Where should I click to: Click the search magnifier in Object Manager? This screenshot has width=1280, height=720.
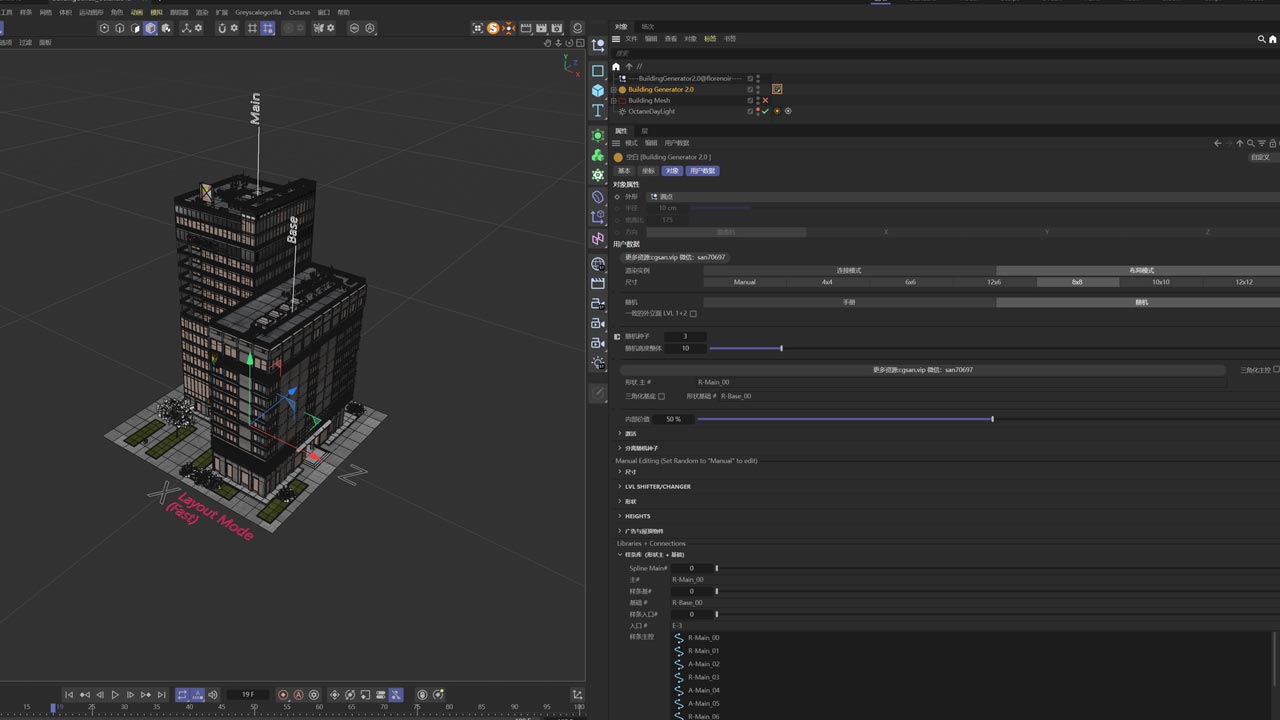pos(1261,39)
